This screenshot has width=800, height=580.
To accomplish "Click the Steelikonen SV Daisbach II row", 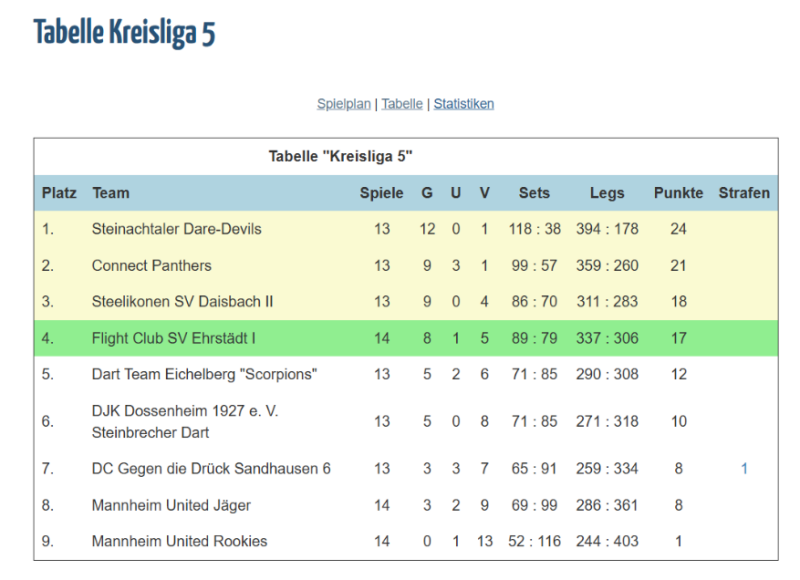I will point(406,301).
